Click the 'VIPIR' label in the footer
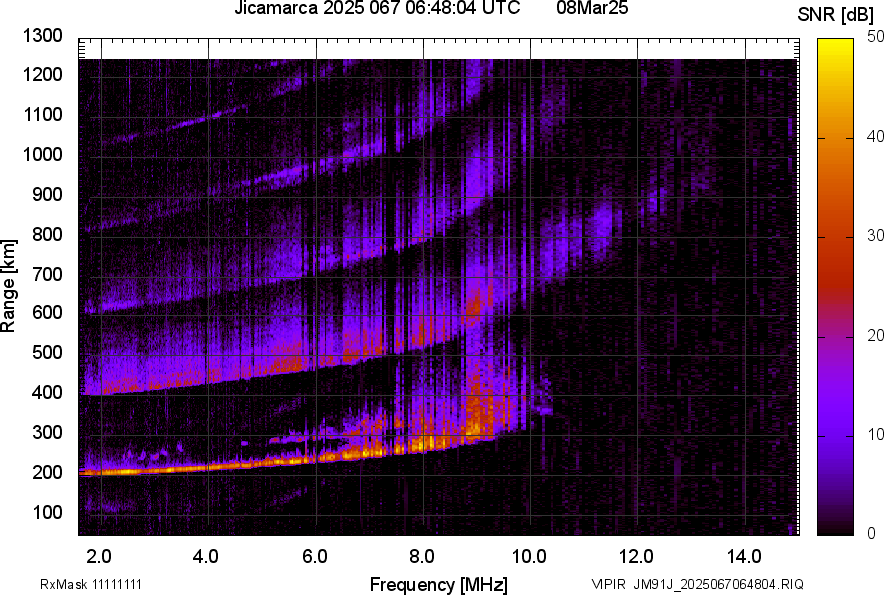This screenshot has width=884, height=595. click(x=608, y=584)
